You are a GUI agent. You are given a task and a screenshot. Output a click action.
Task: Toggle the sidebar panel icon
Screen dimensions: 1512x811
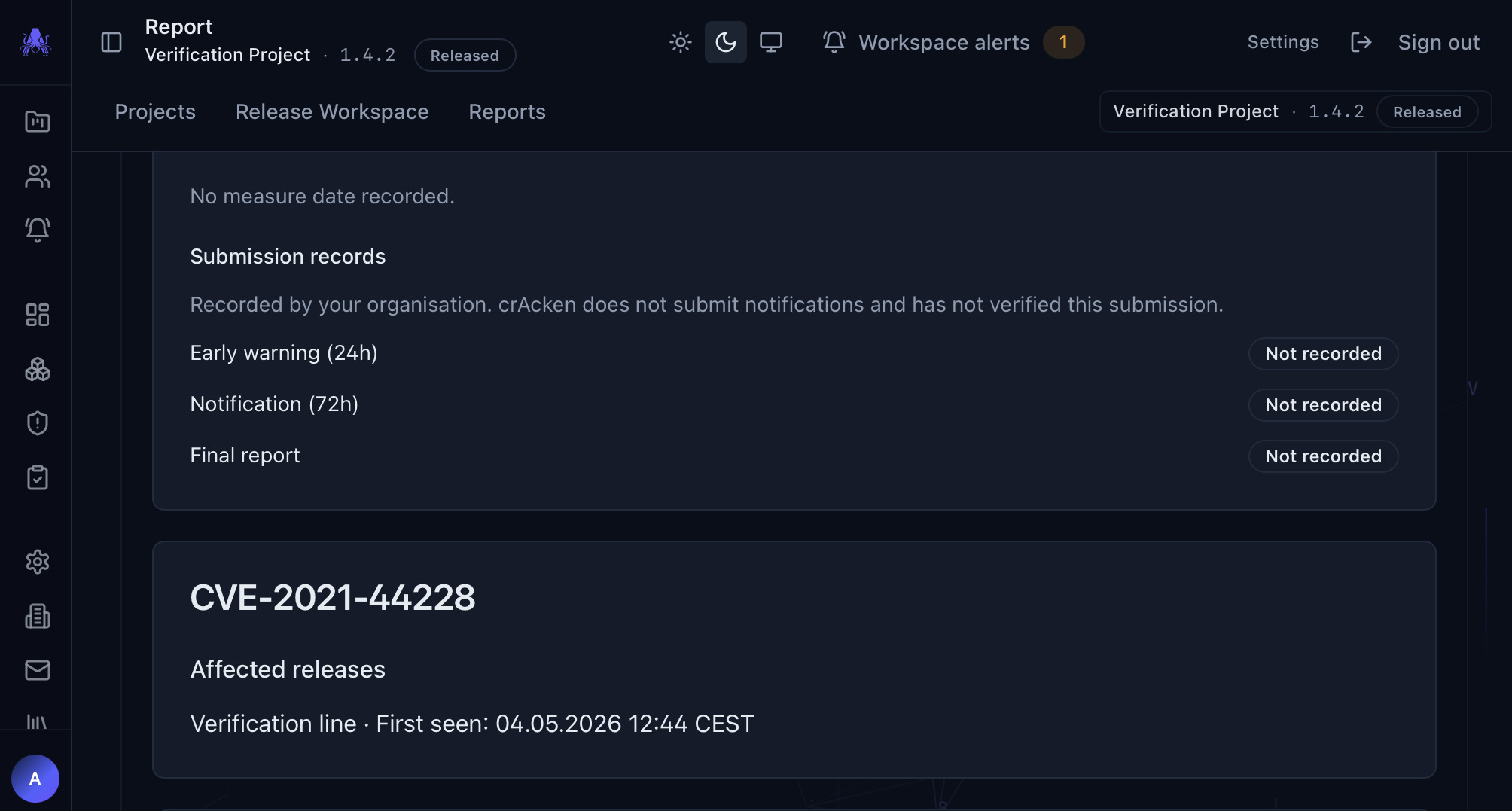point(111,42)
